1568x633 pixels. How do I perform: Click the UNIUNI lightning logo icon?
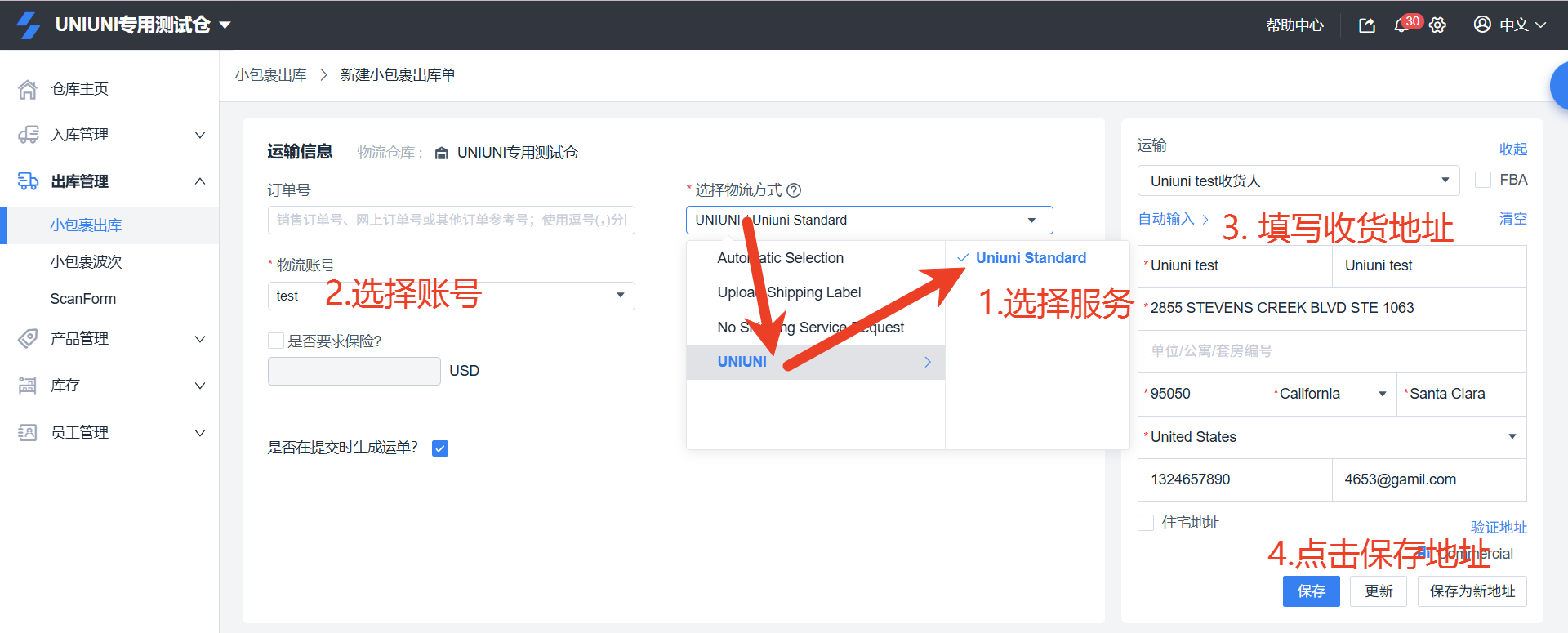click(x=29, y=25)
